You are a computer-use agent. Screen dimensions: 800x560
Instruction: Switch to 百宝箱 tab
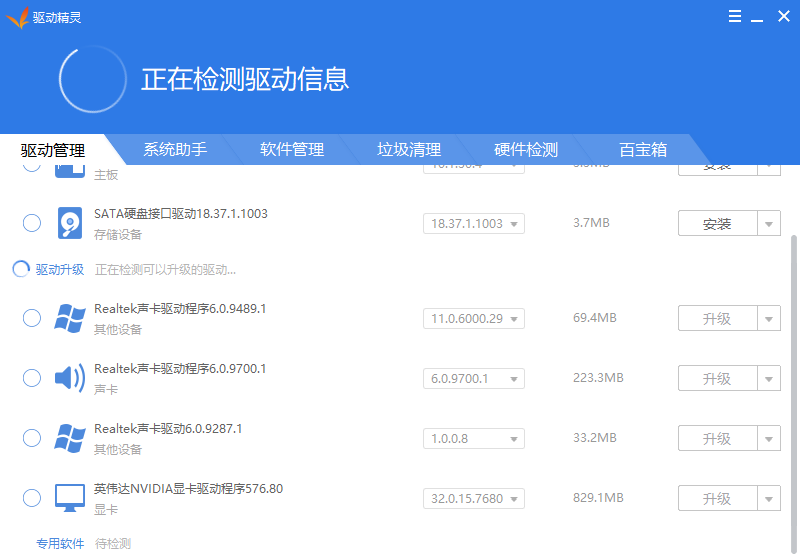pos(643,149)
